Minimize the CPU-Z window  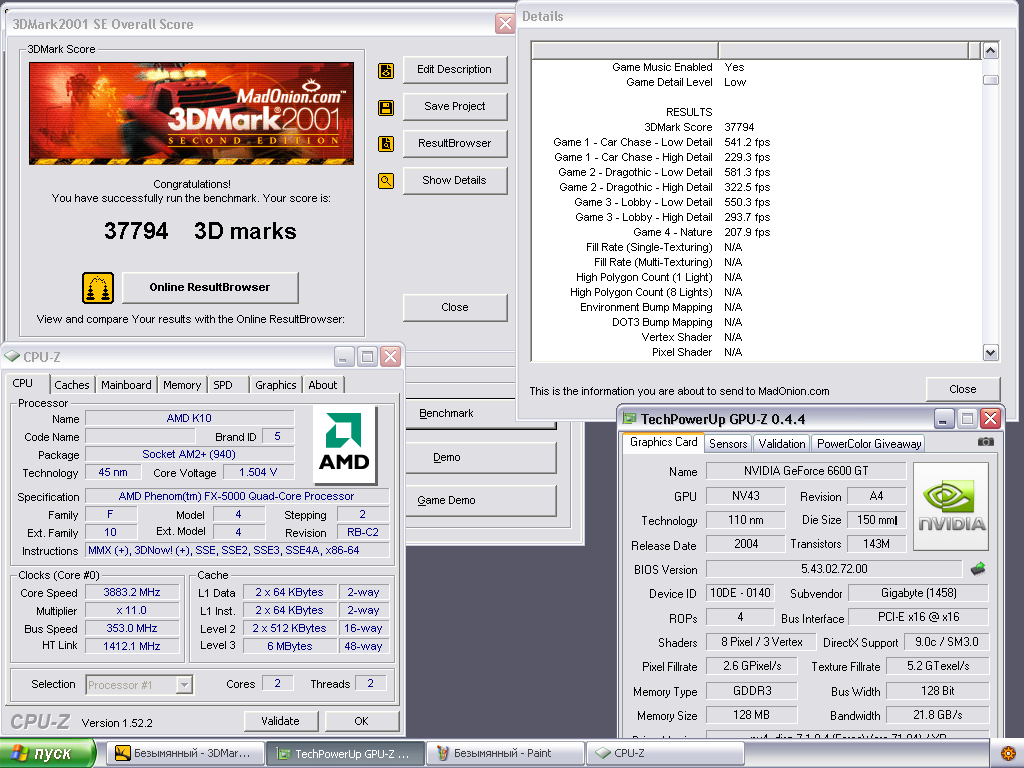point(344,357)
